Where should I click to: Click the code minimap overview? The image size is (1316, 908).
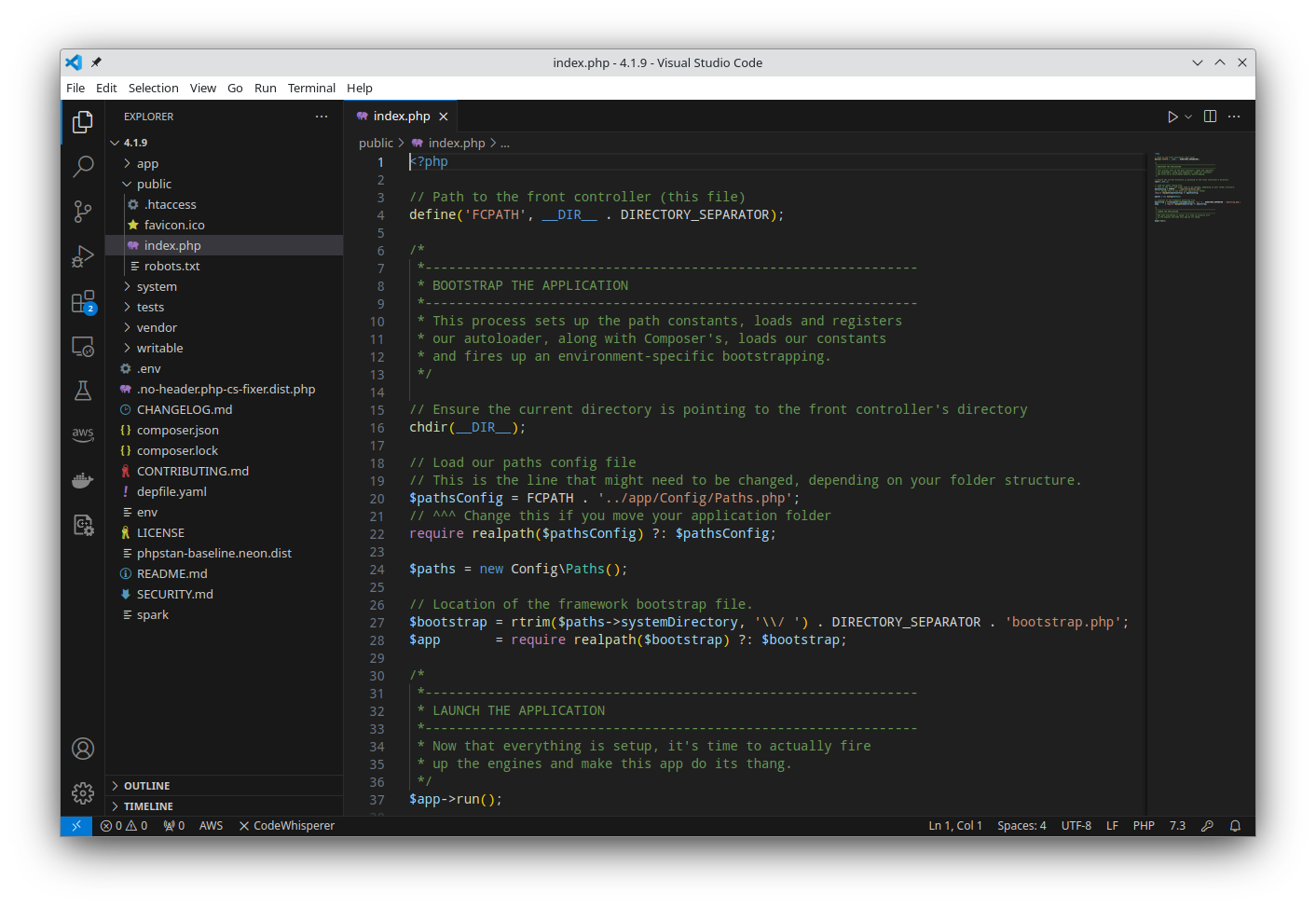(1198, 186)
